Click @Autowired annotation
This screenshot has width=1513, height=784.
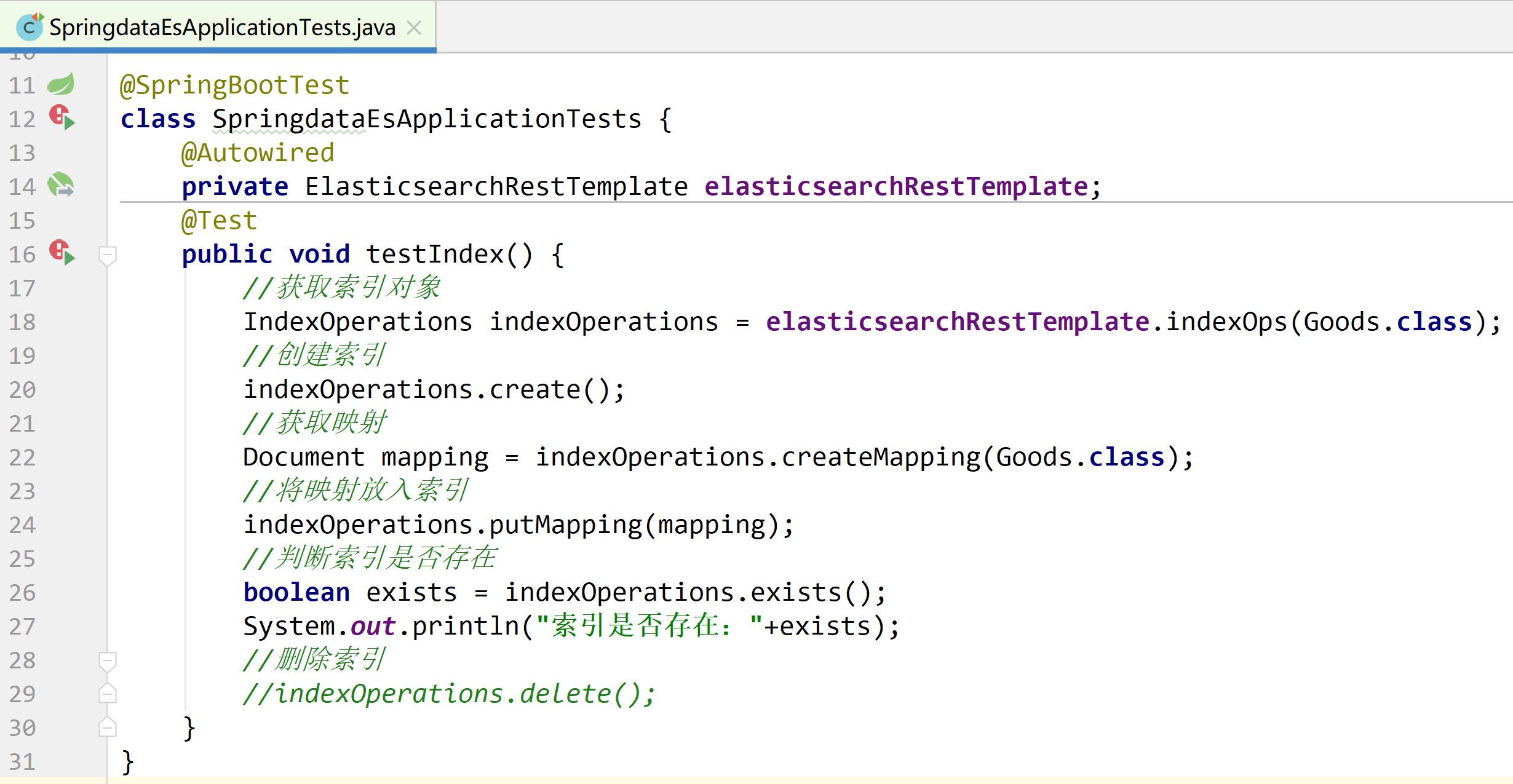coord(258,152)
